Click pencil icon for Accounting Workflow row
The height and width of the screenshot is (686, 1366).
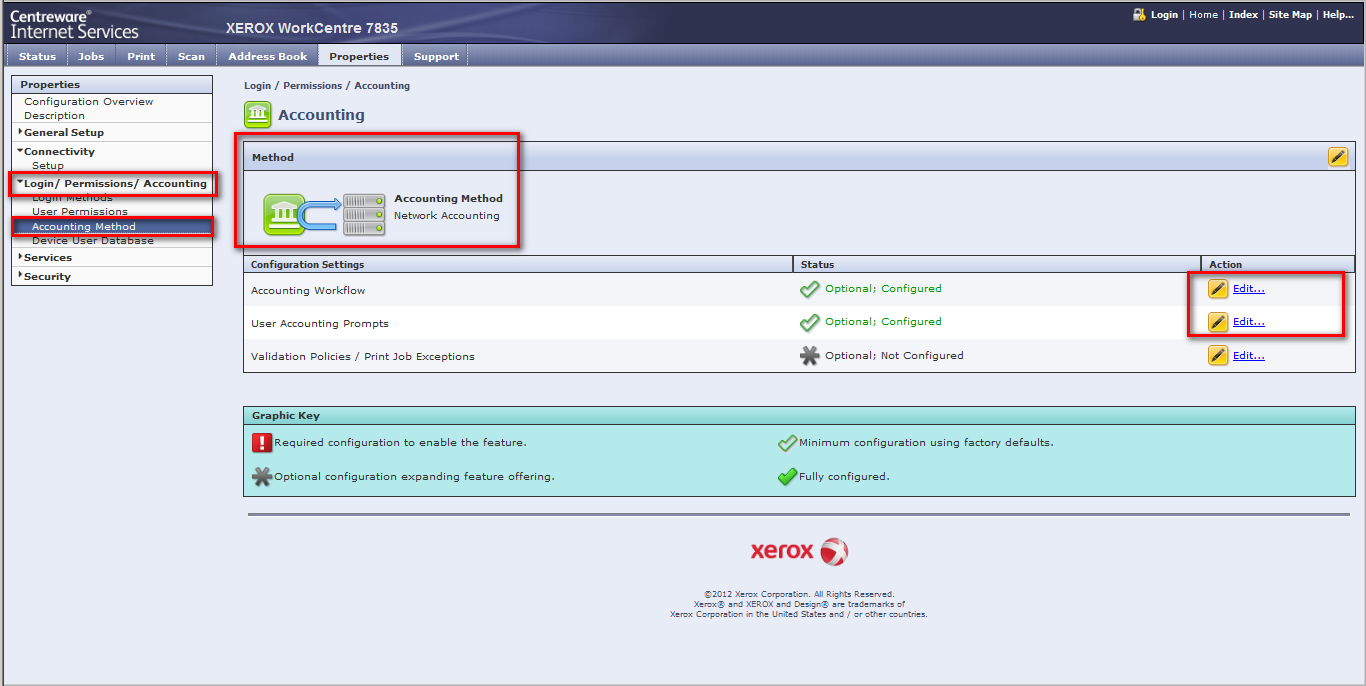[1217, 289]
